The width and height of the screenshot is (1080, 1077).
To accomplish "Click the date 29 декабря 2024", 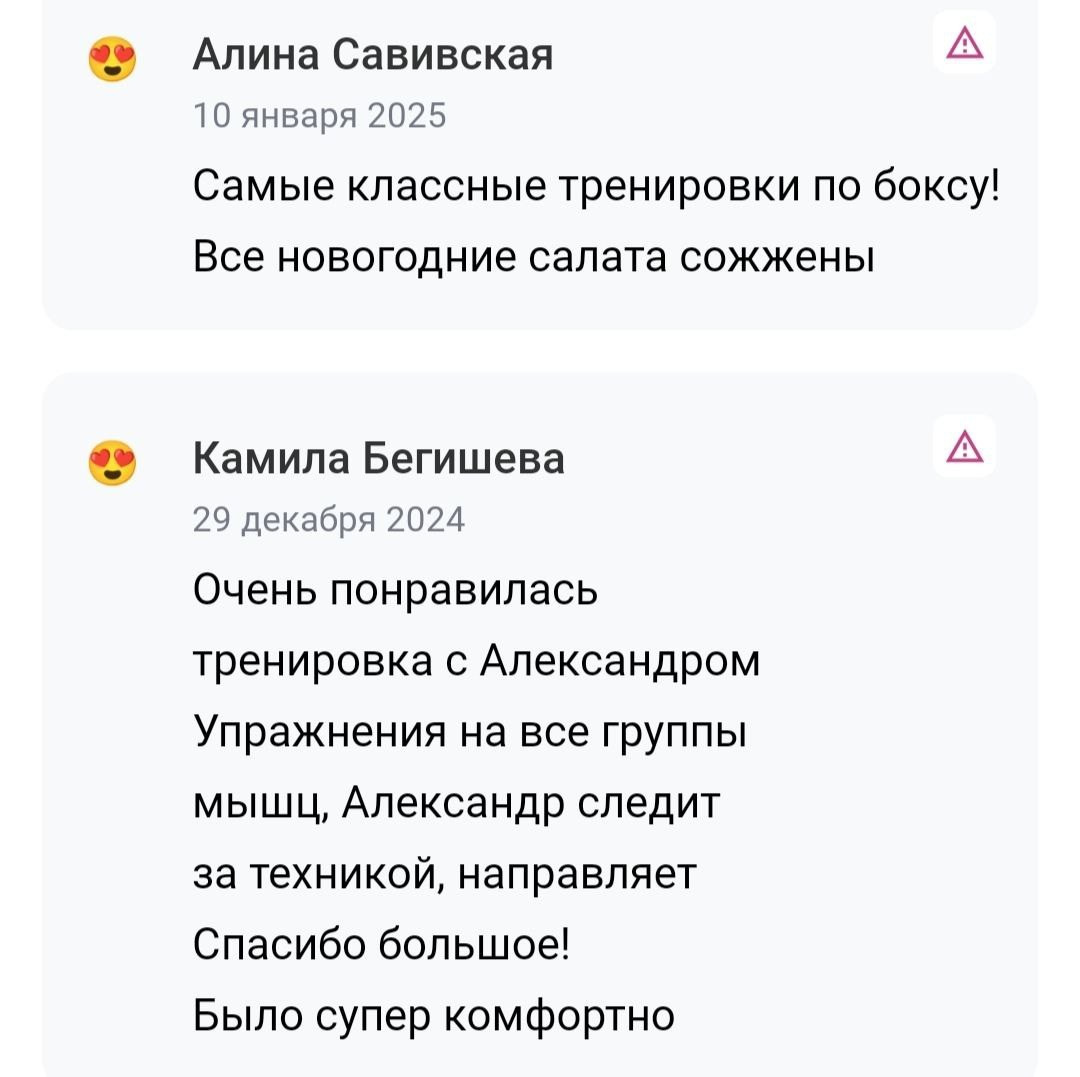I will pyautogui.click(x=328, y=519).
